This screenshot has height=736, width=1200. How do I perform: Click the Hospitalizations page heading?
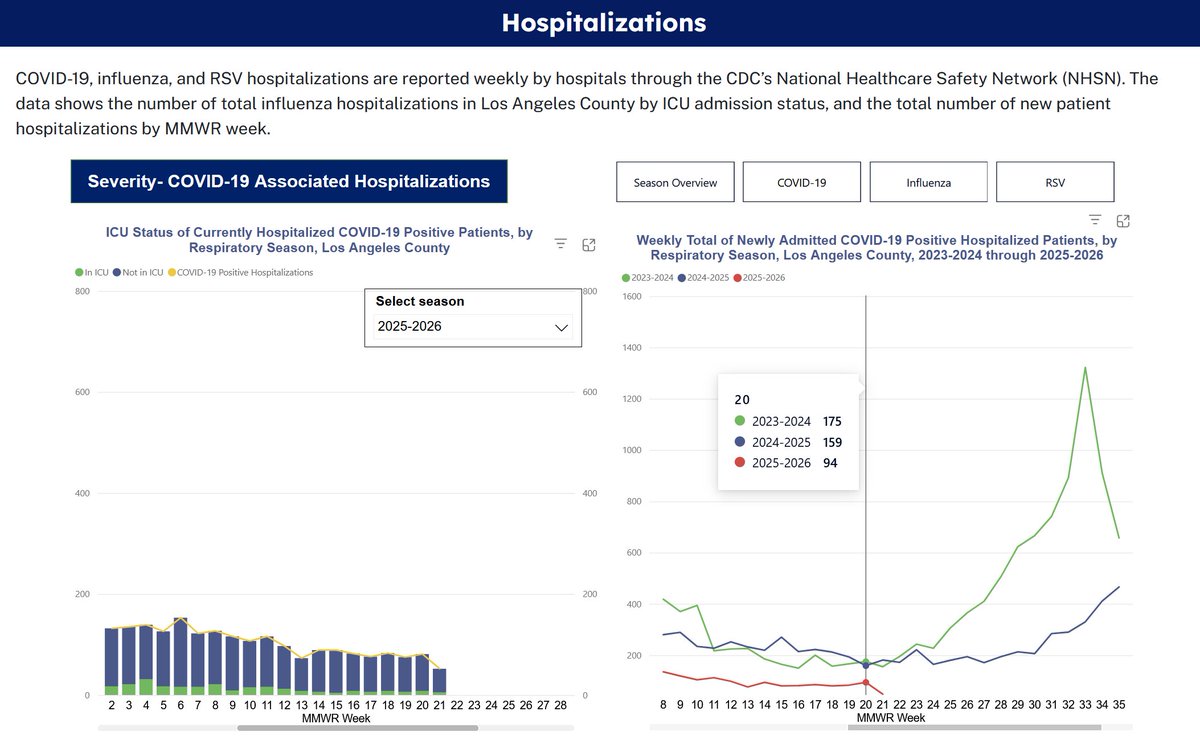tap(604, 22)
